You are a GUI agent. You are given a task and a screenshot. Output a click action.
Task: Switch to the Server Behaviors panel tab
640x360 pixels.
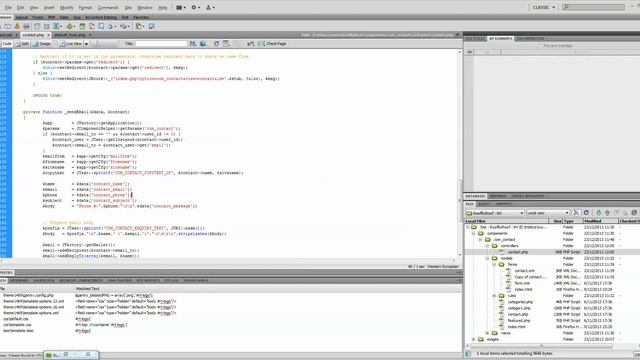pyautogui.click(x=527, y=196)
